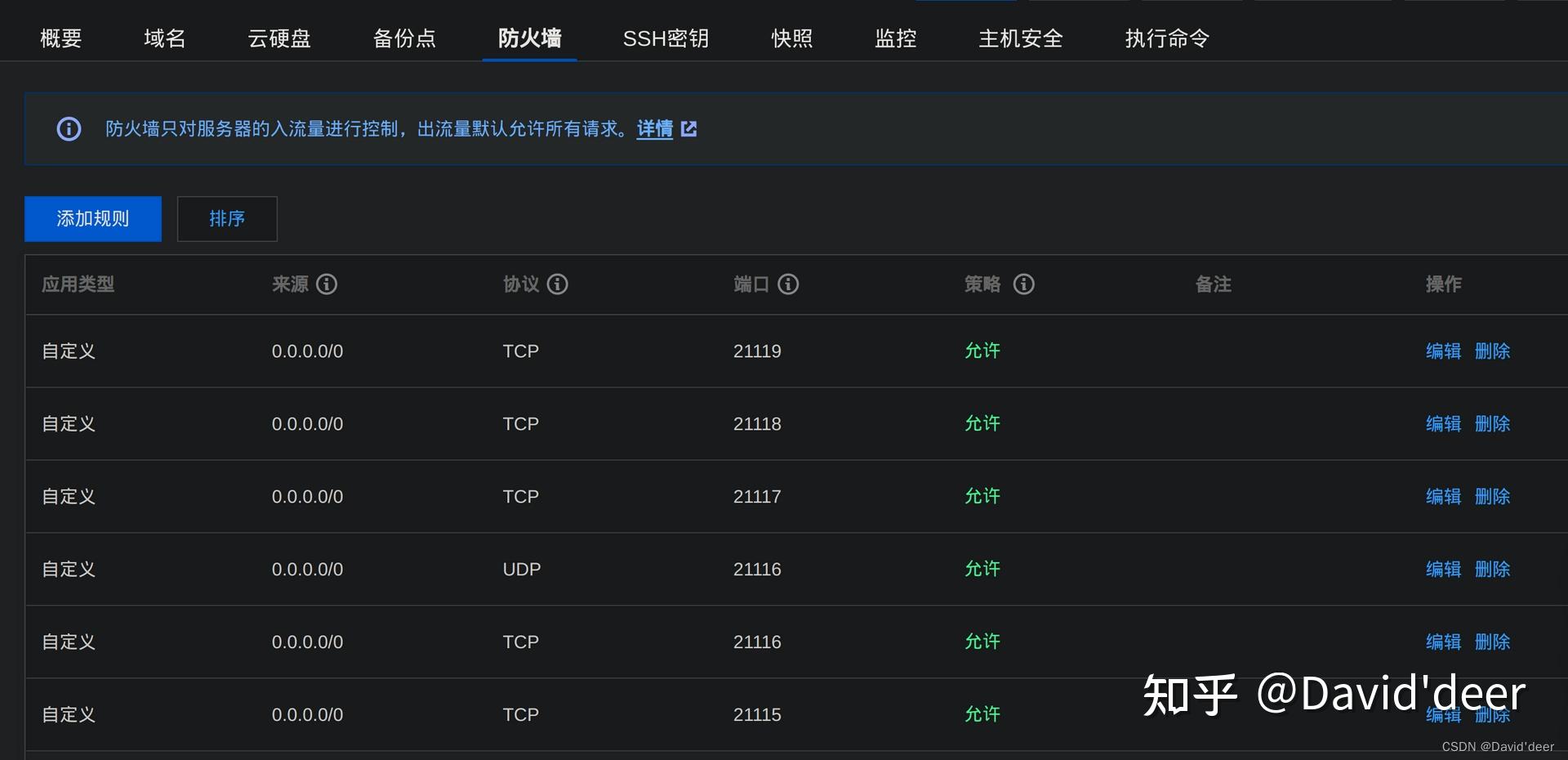The width and height of the screenshot is (1568, 760).
Task: Open the 主机安全 tab
Action: (x=1021, y=38)
